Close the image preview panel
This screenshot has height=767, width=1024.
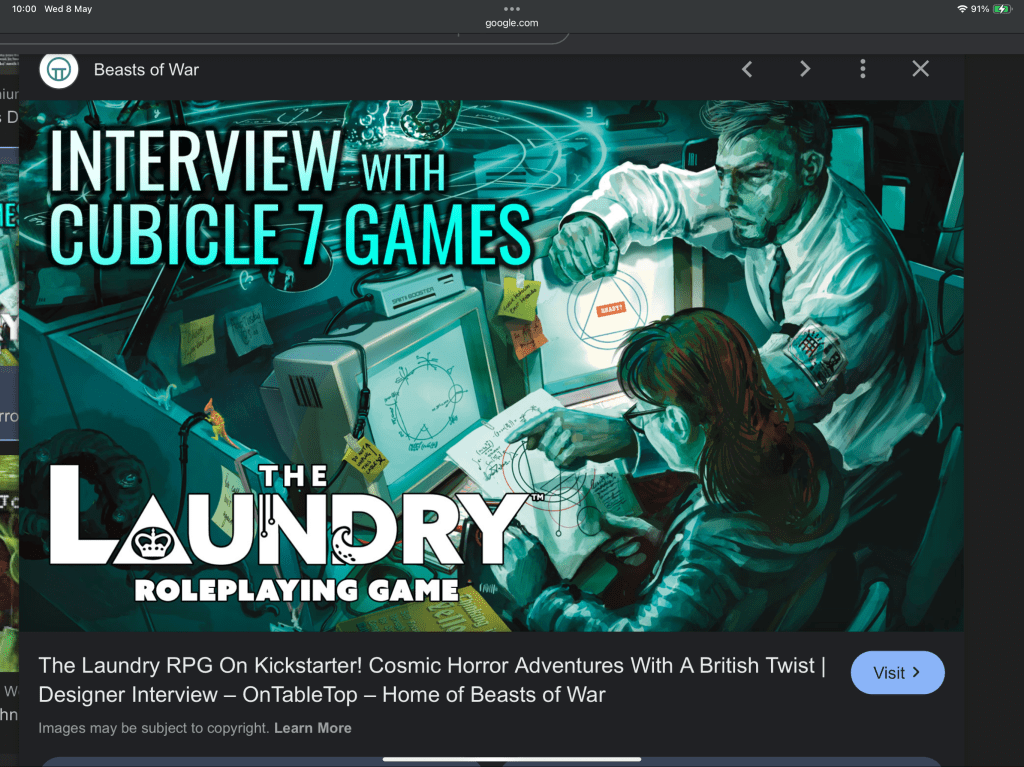pyautogui.click(x=920, y=69)
